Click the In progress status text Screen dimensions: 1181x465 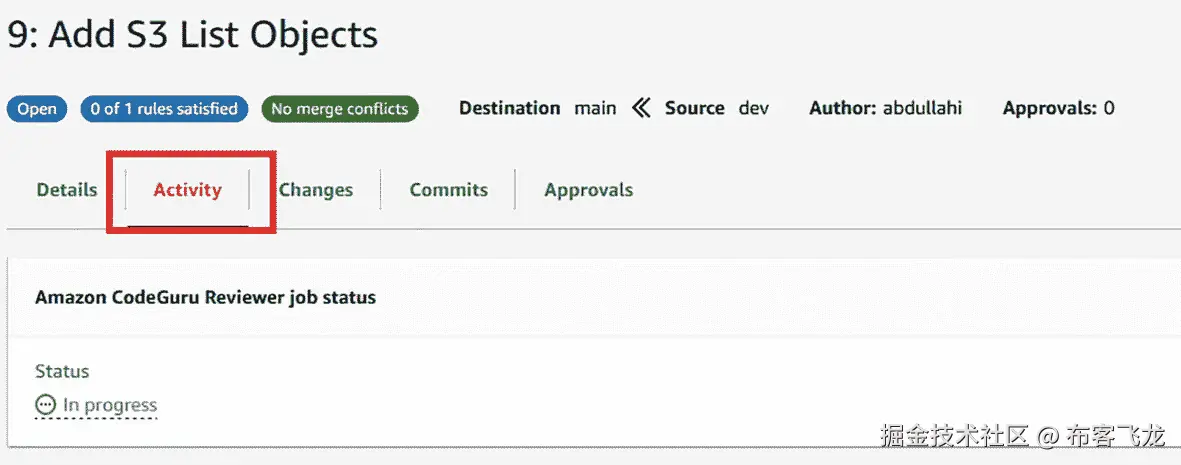pyautogui.click(x=110, y=405)
